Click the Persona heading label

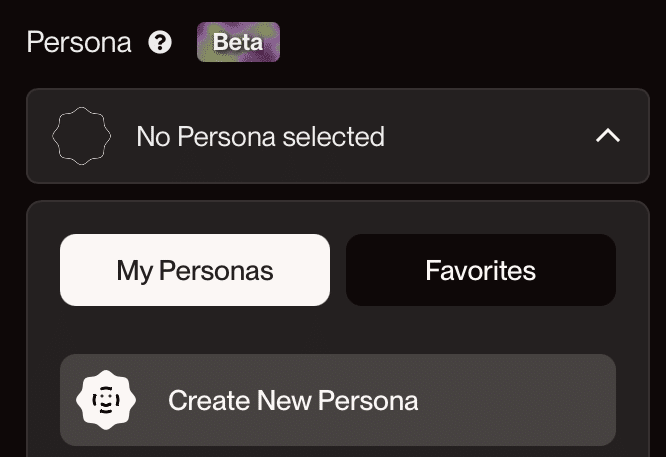click(79, 42)
